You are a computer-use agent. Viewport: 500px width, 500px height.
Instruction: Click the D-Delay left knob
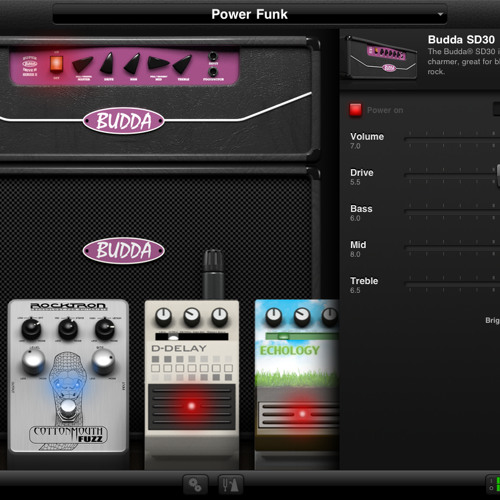tap(164, 316)
